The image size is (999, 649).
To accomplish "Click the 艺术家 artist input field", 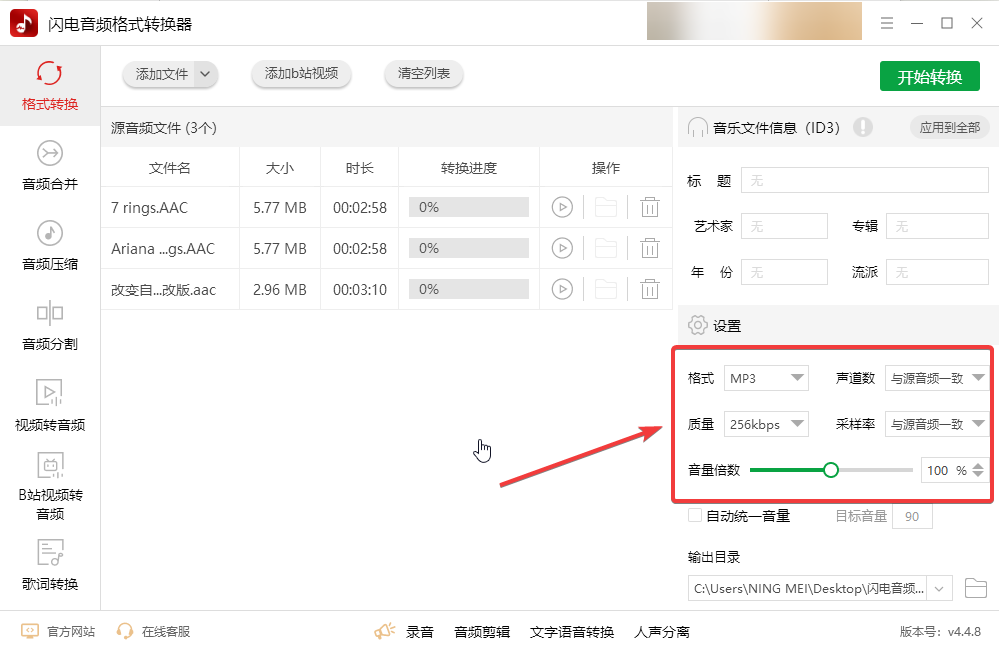I will pos(784,226).
